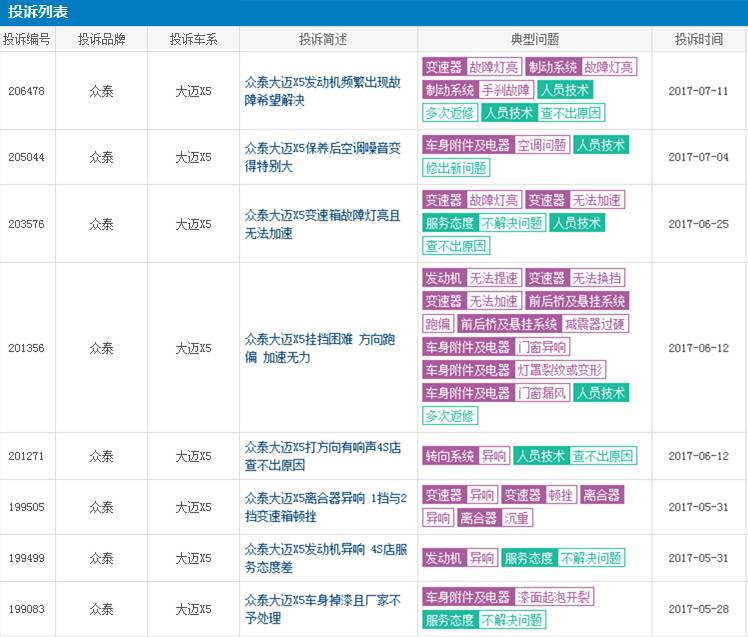Screen dimensions: 748x637
Task: Open complaint 众泰大迈X5变速箱故障灯亮且无法加速
Action: (323, 224)
